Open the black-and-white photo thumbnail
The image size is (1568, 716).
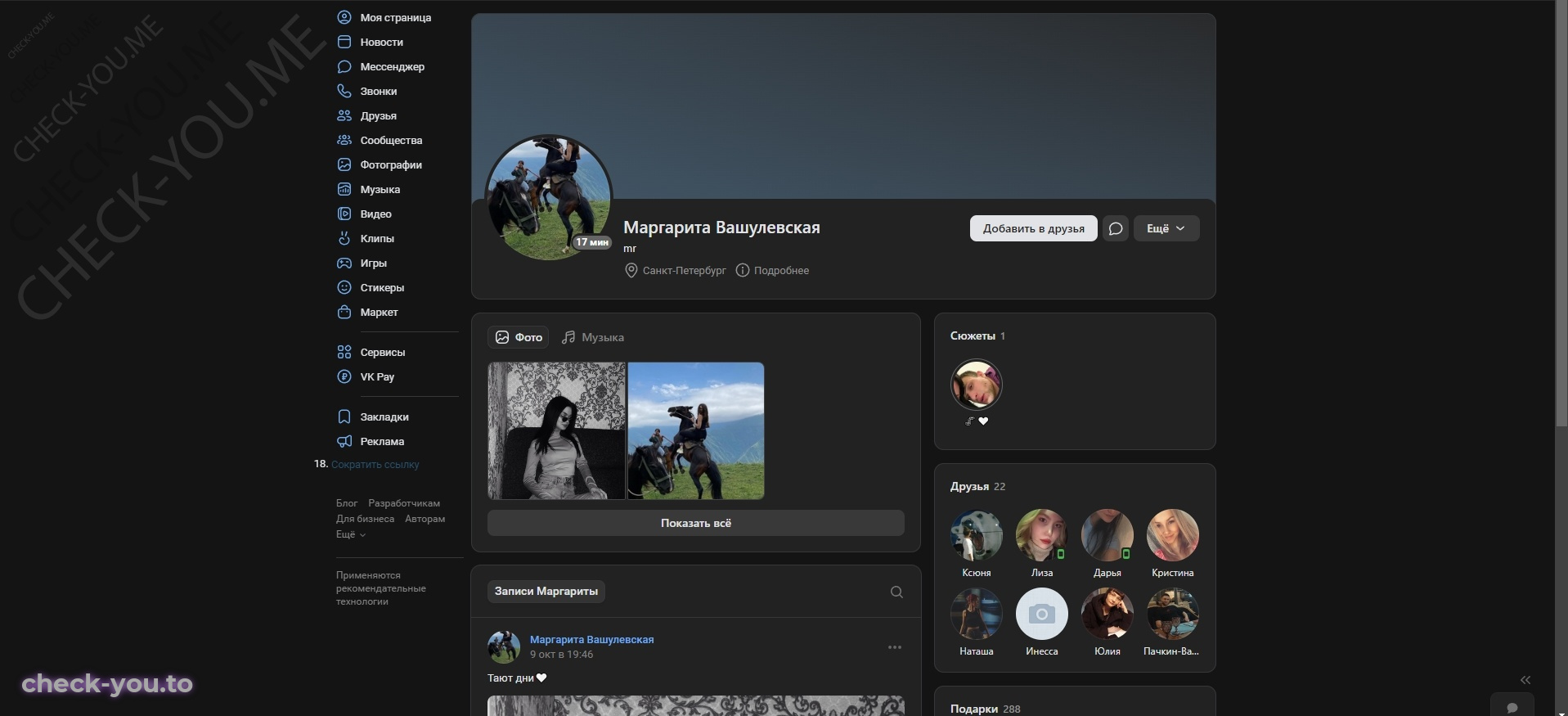point(557,430)
